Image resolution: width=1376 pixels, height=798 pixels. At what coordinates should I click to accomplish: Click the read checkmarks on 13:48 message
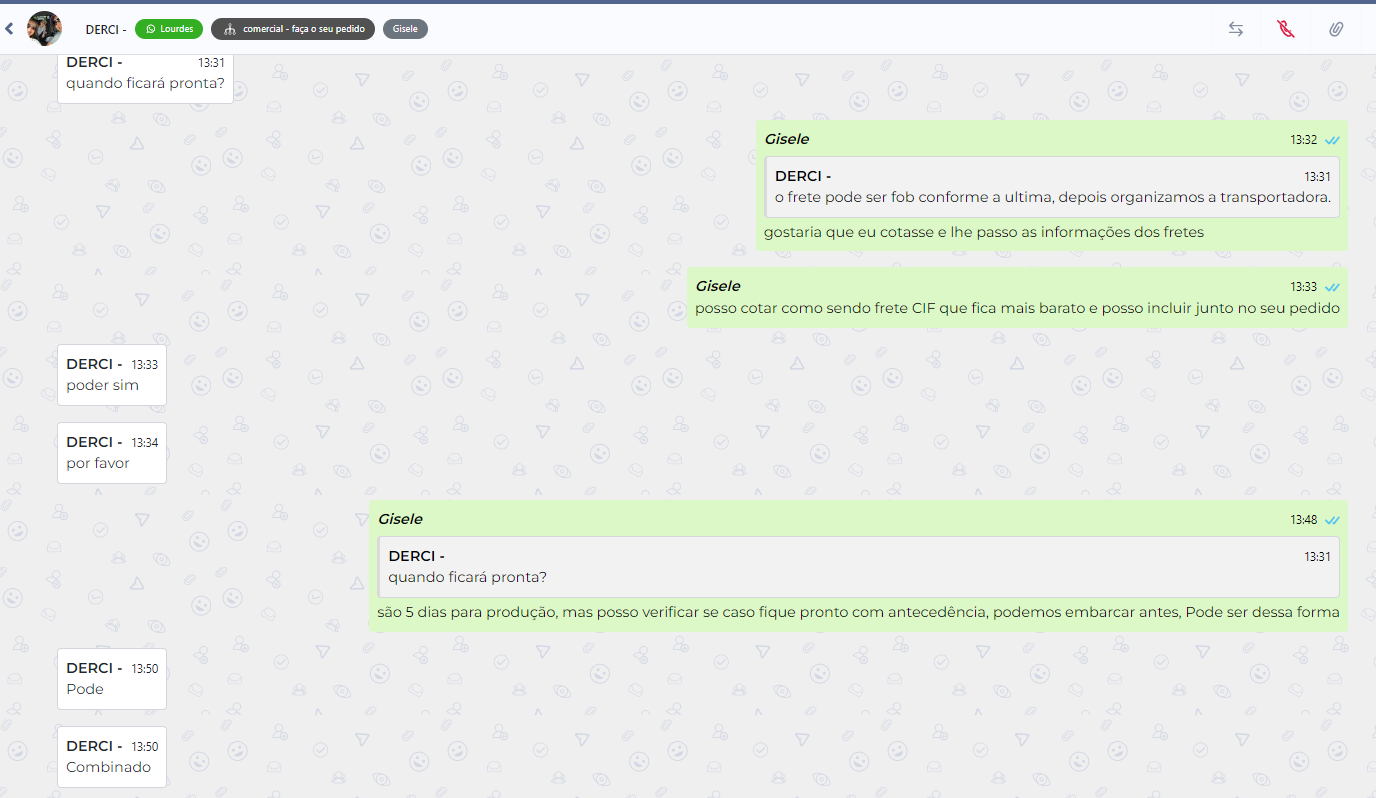[x=1332, y=520]
